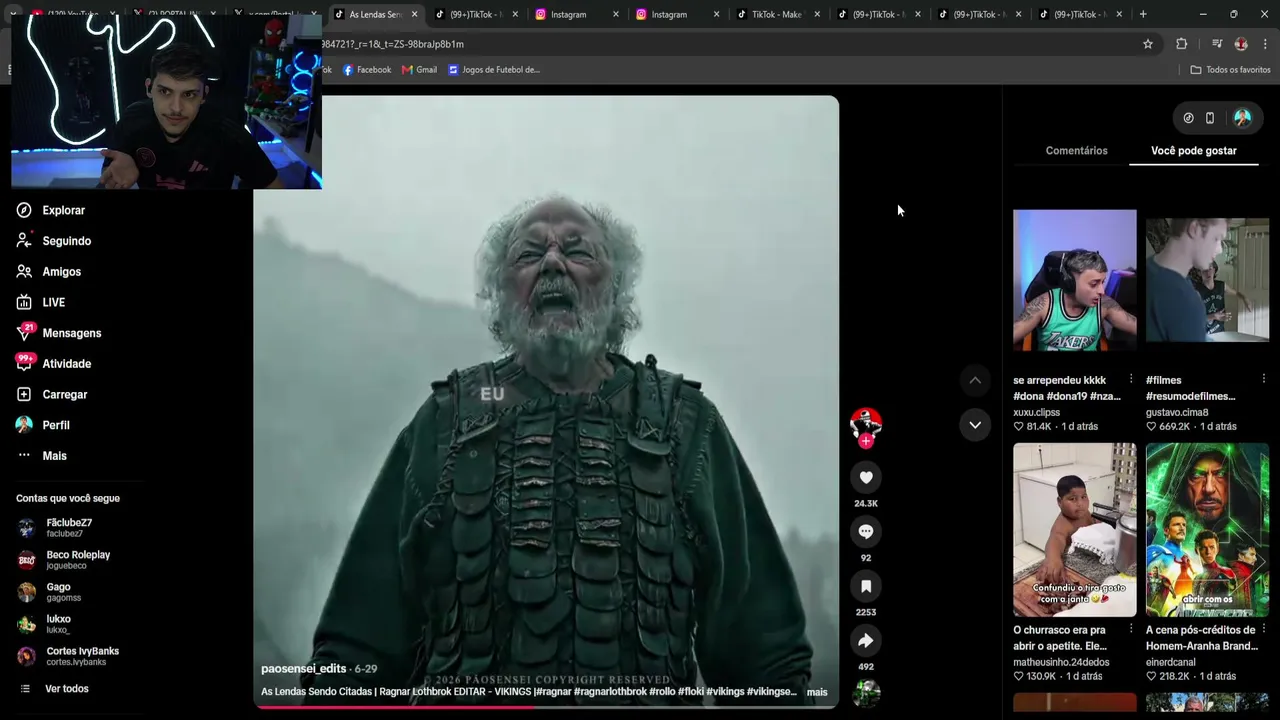Image resolution: width=1280 pixels, height=720 pixels.
Task: Seek using the video progress bar
Action: [546, 707]
